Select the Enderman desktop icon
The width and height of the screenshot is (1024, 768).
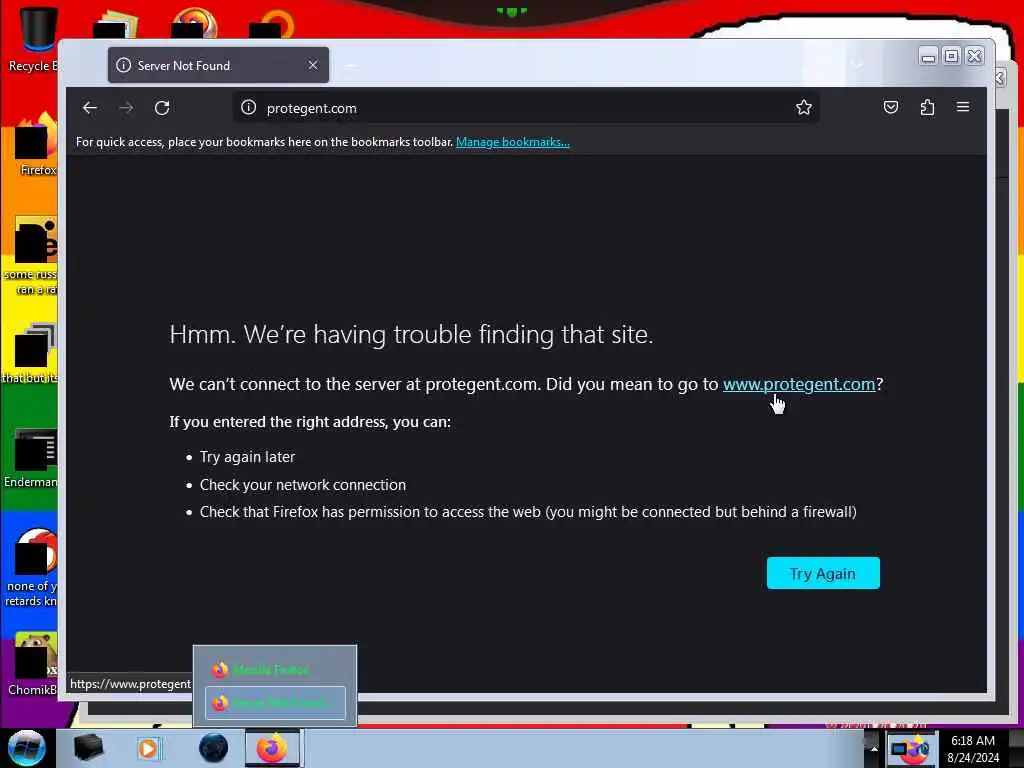33,457
